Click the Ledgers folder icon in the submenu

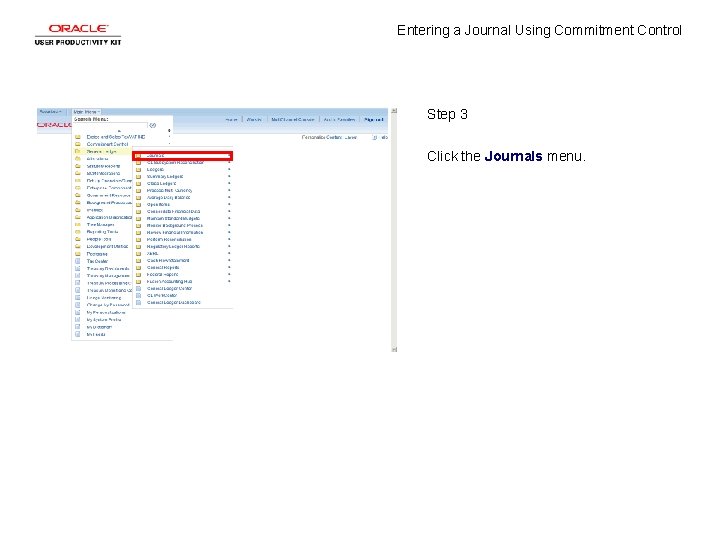tap(138, 169)
